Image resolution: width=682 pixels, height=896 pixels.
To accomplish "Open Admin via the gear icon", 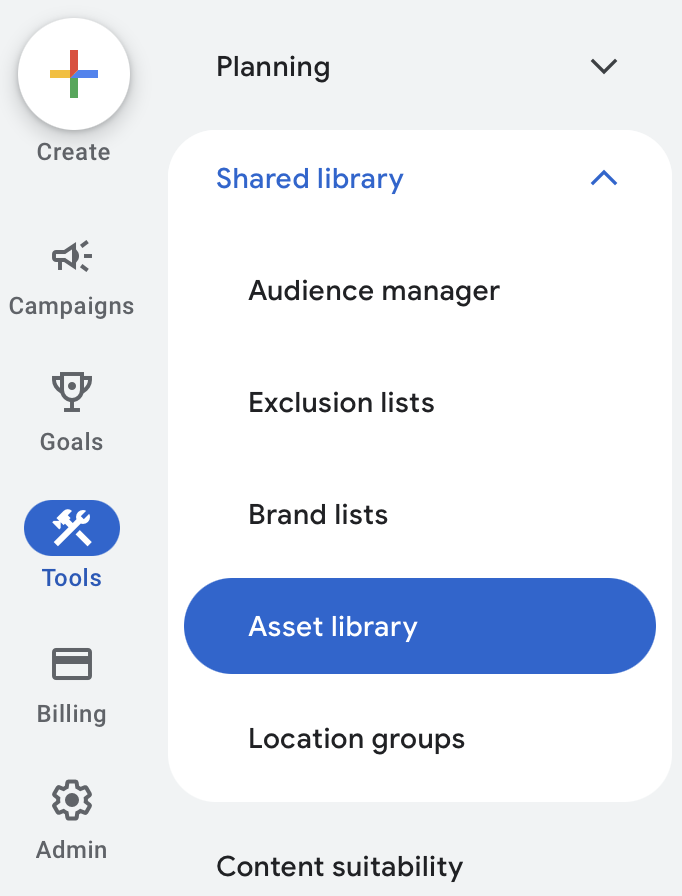I will pos(72,800).
